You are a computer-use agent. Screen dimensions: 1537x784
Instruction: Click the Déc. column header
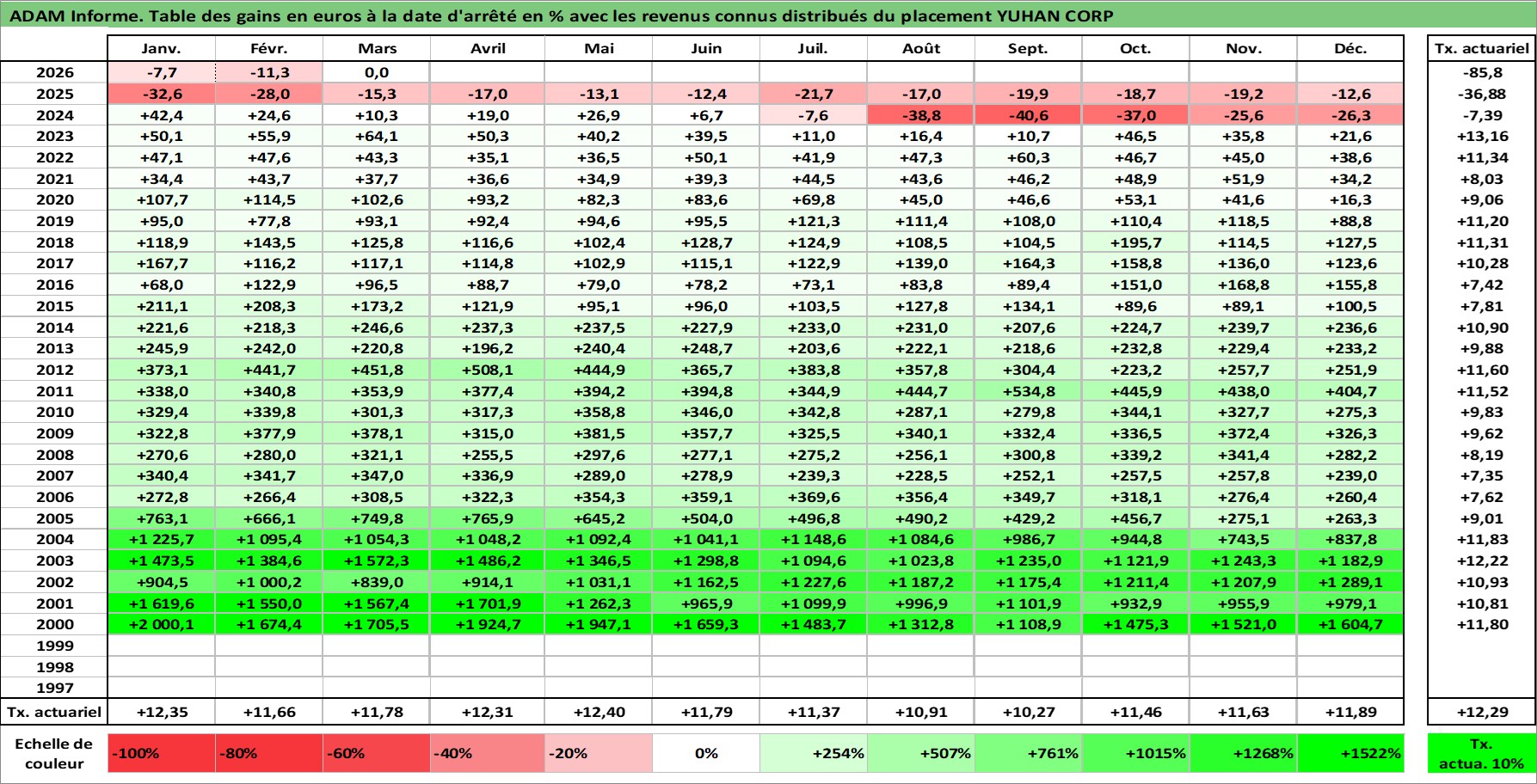1350,48
